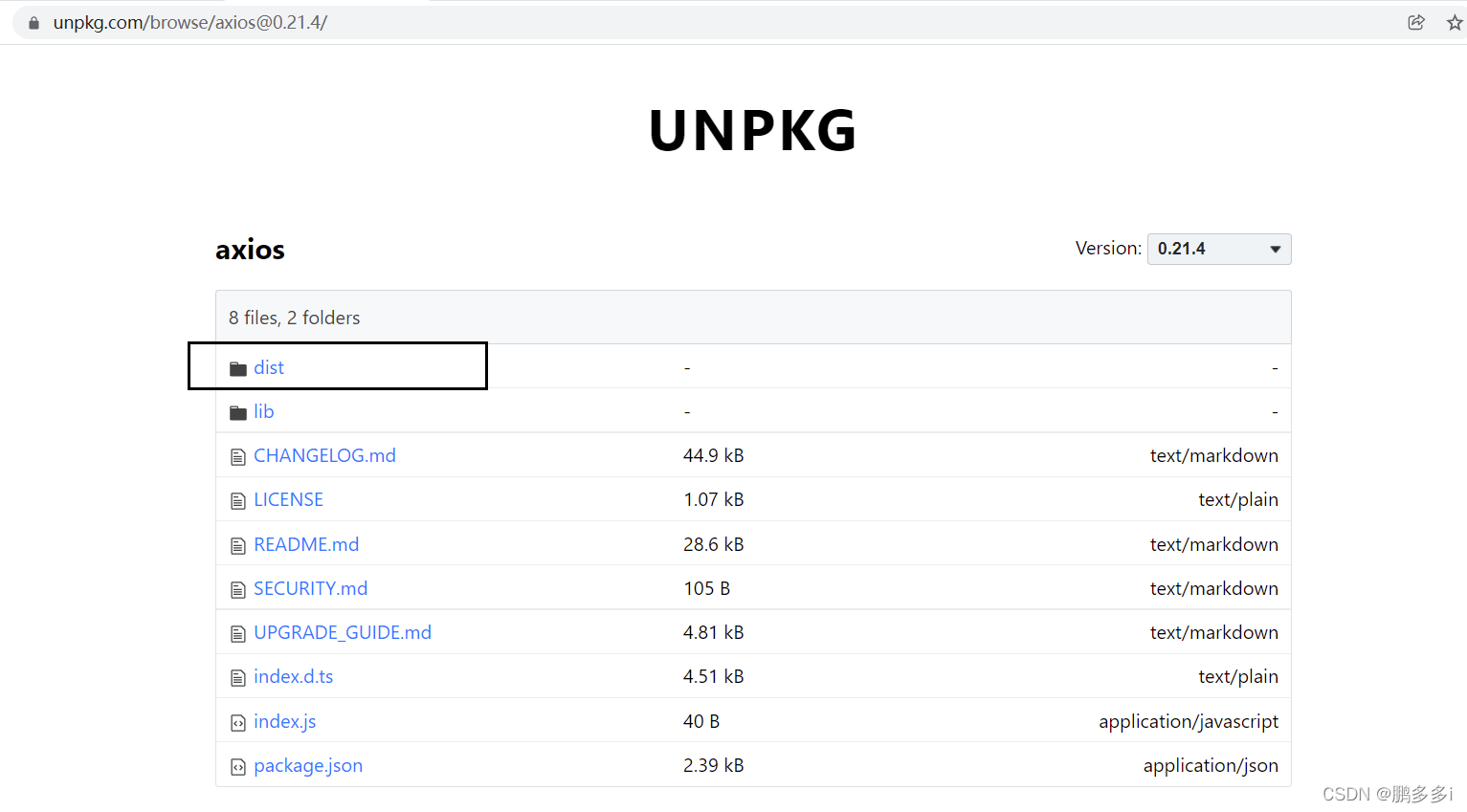The width and height of the screenshot is (1467, 812).
Task: Open the LICENSE file link
Action: point(288,499)
